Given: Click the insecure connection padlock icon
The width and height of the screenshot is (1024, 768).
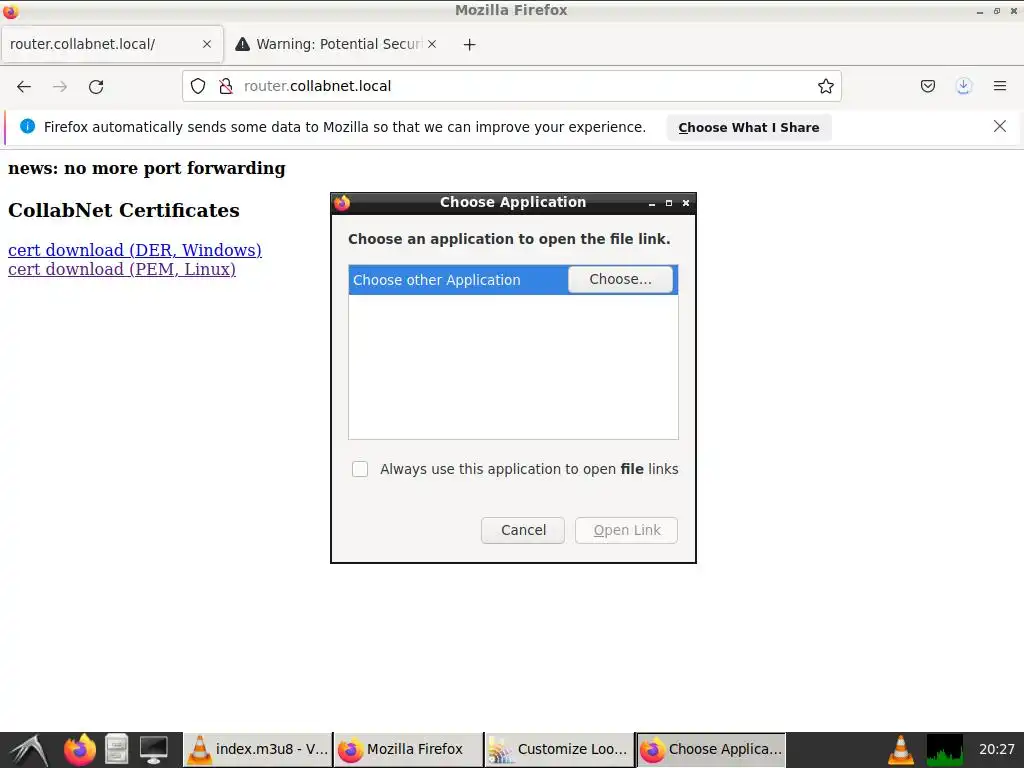Looking at the screenshot, I should 226,86.
